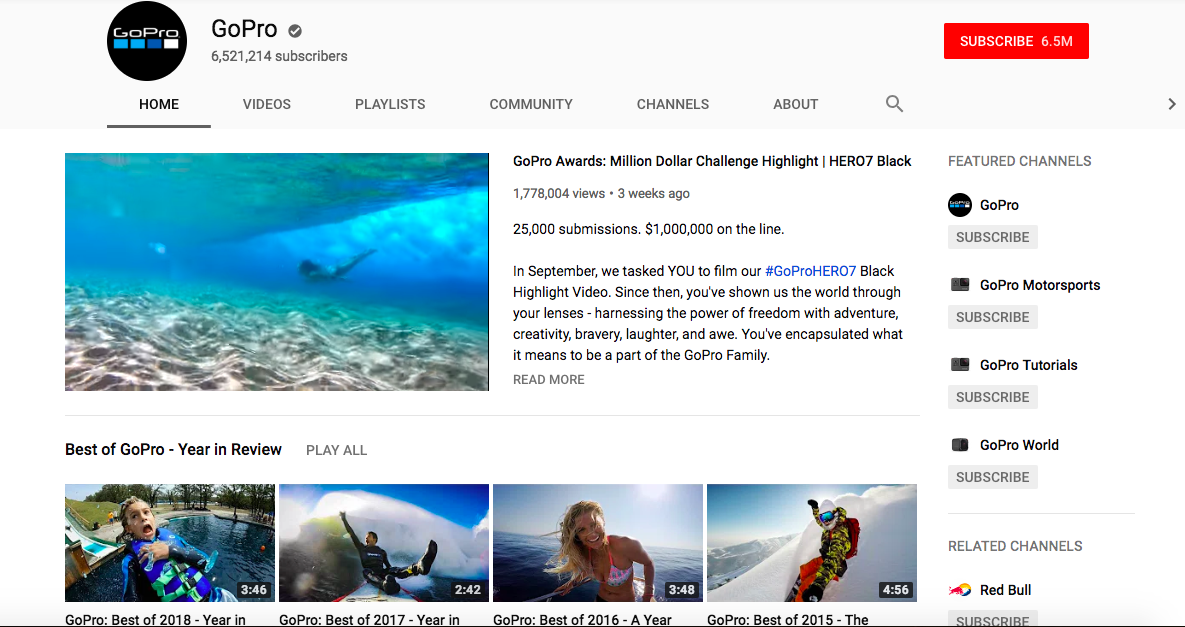Open the #GoProHERO7 hashtag link

point(811,270)
